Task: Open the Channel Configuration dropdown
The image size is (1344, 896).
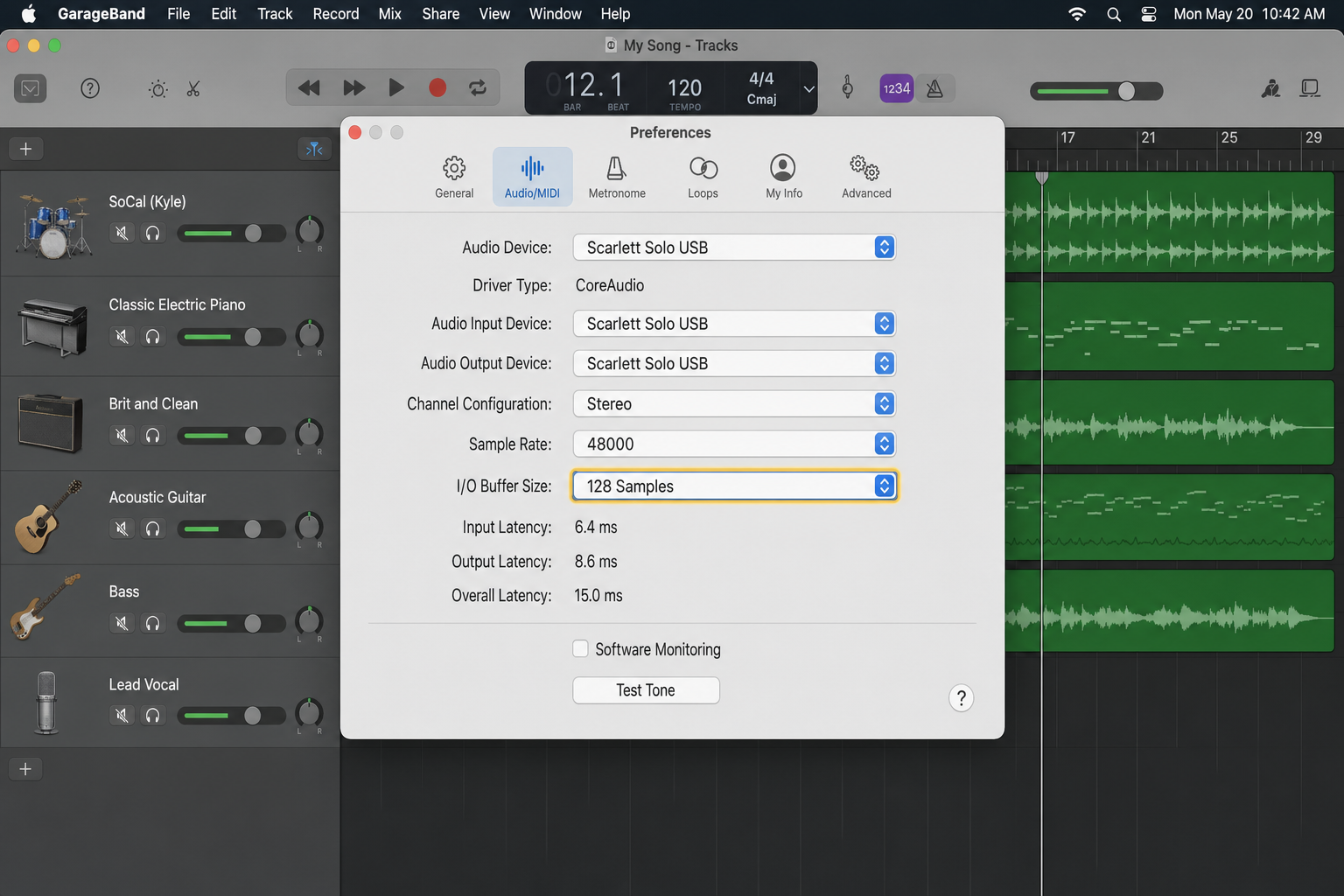Action: tap(734, 403)
